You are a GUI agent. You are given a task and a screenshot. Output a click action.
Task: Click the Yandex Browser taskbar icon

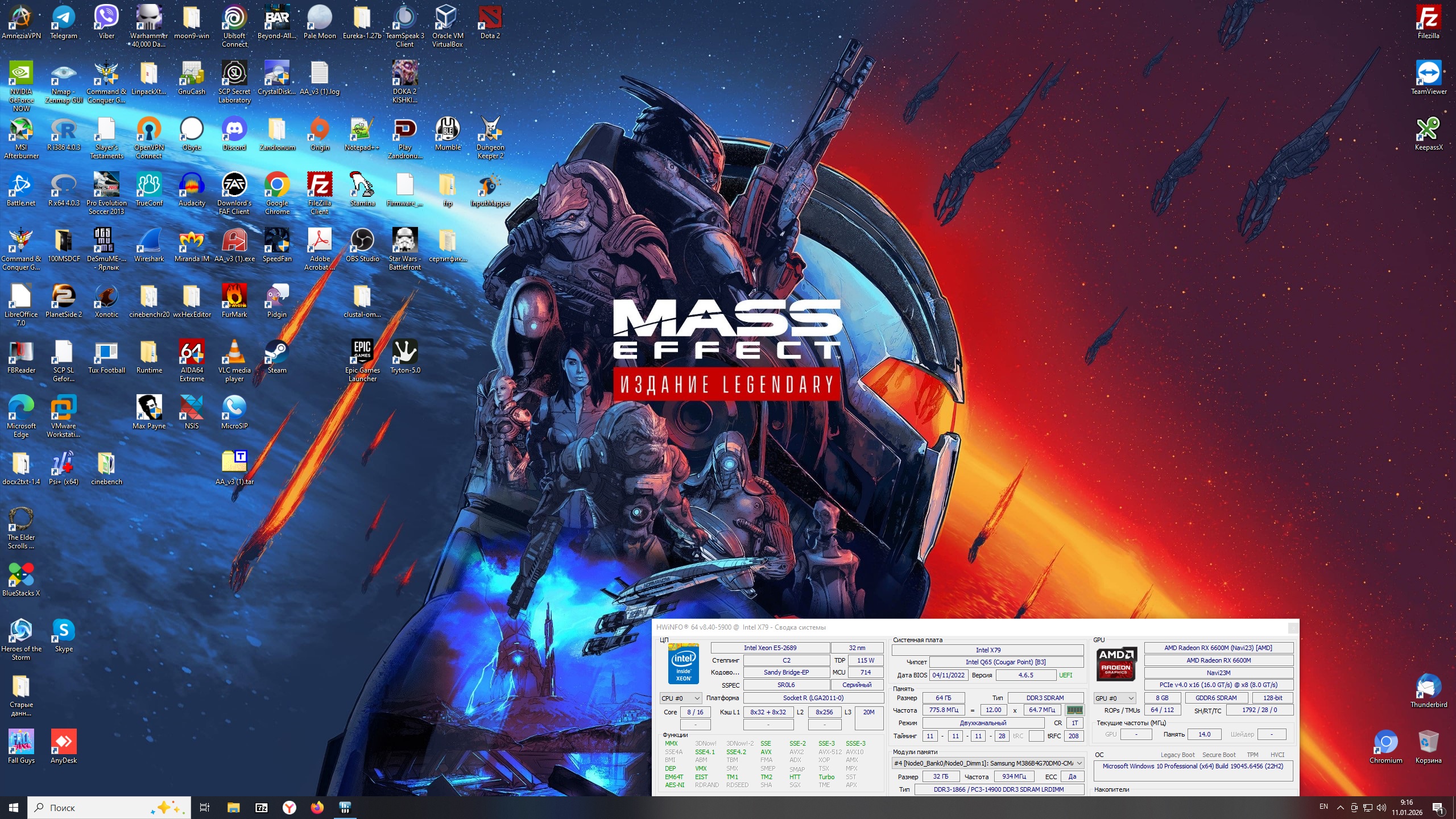289,807
